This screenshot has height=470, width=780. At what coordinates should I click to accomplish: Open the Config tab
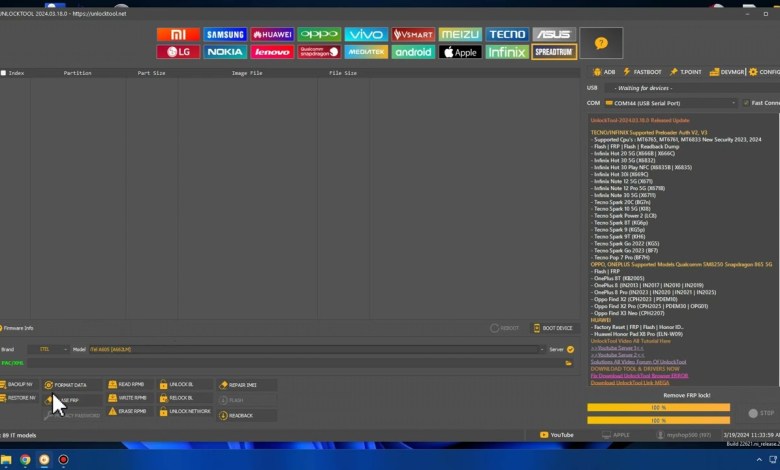click(x=764, y=72)
